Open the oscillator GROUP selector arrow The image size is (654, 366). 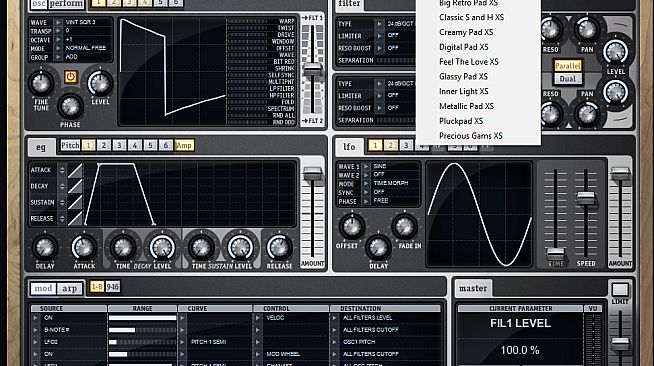click(x=58, y=58)
